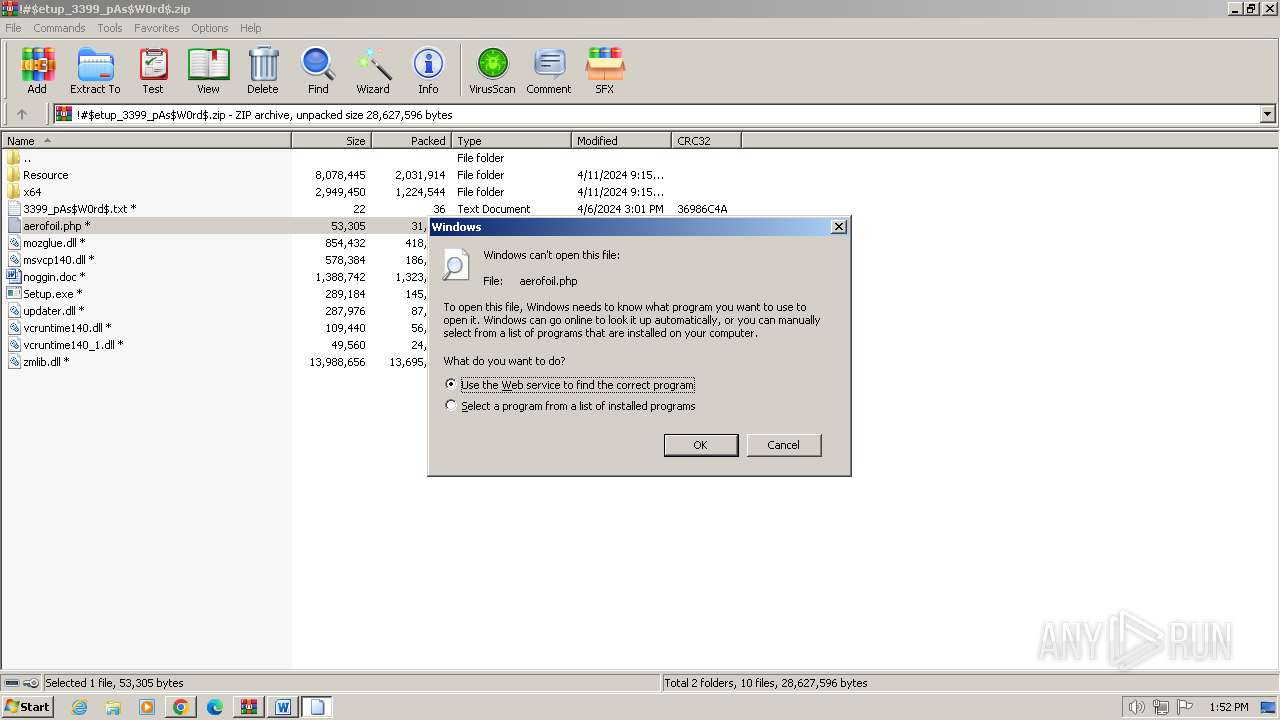Launch Internet Explorer from taskbar

(x=79, y=707)
